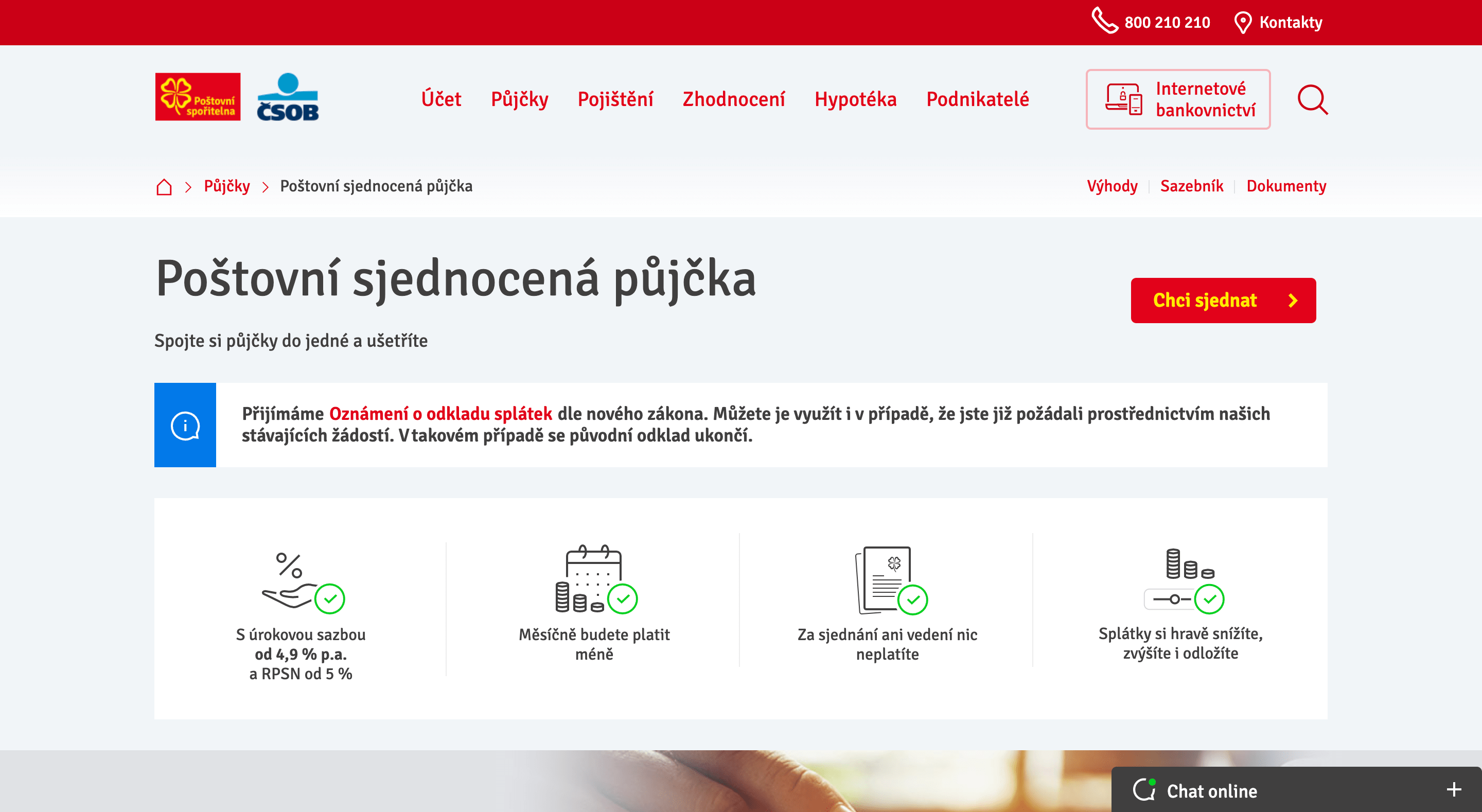1482x812 pixels.
Task: Open Internetové bankovnictví
Action: 1178,99
